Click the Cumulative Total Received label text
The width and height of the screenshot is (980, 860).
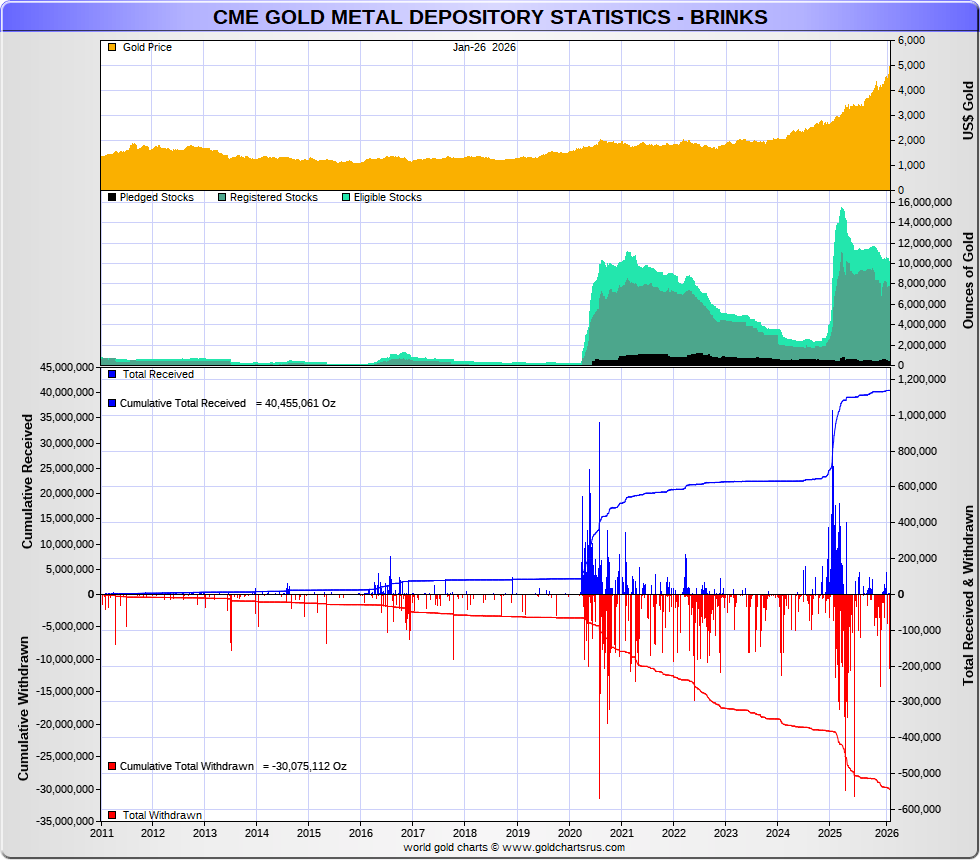tap(182, 403)
